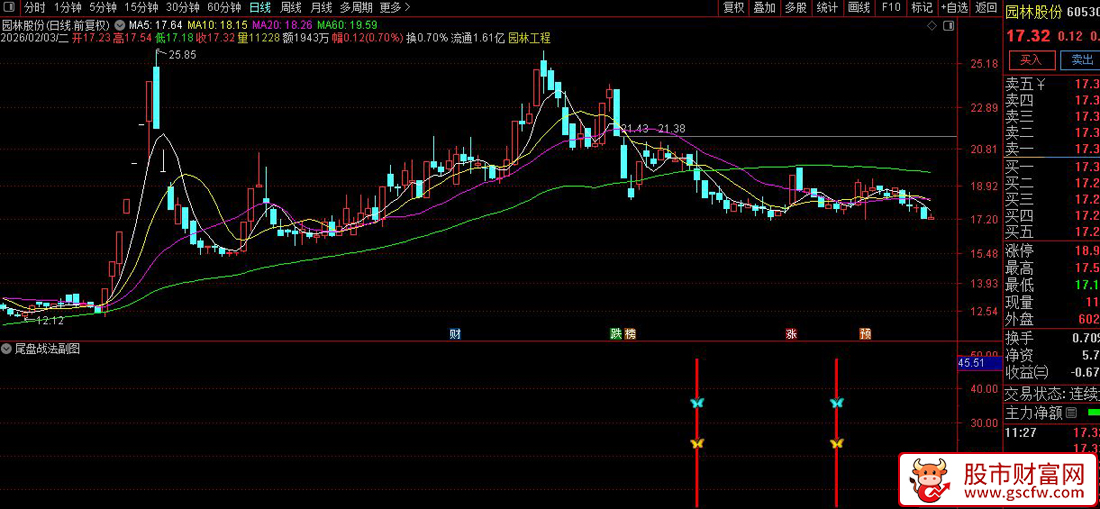
Task: Click the 园林工程 sector link
Action: coord(529,38)
